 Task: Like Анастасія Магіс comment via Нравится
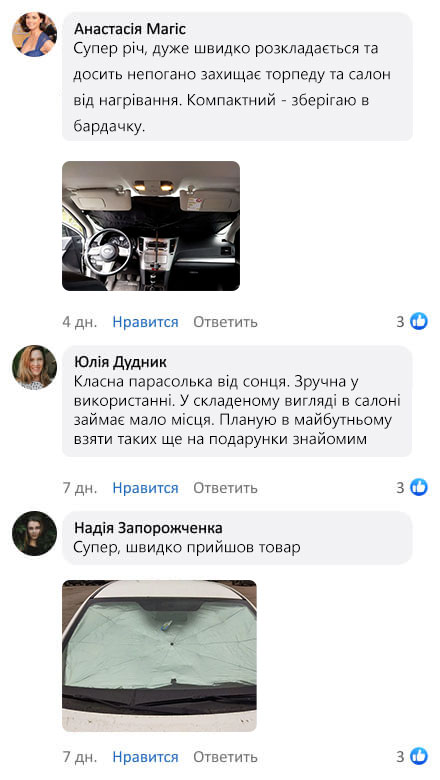[x=145, y=322]
